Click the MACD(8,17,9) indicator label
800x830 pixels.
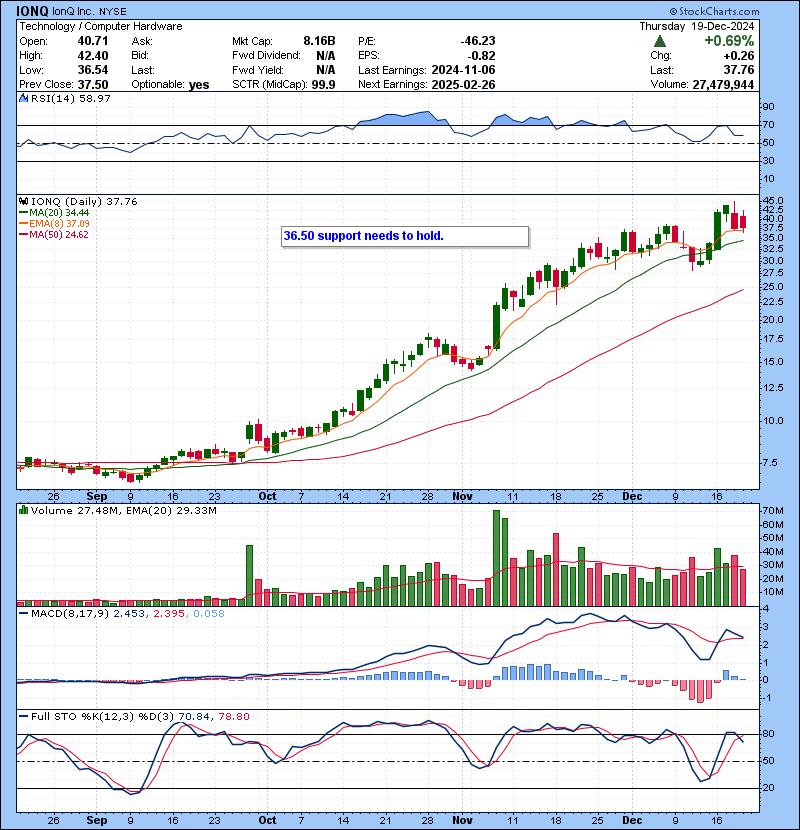click(69, 614)
